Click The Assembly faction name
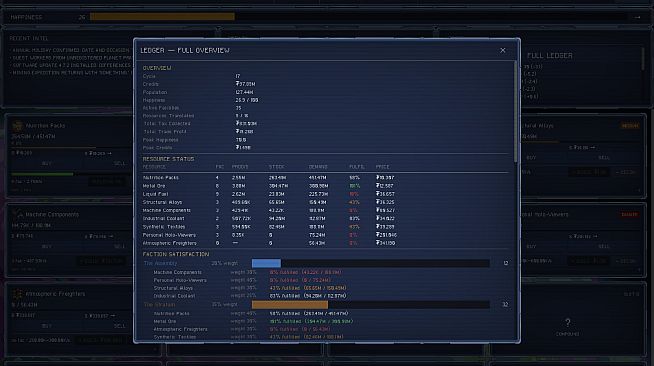 coord(160,263)
